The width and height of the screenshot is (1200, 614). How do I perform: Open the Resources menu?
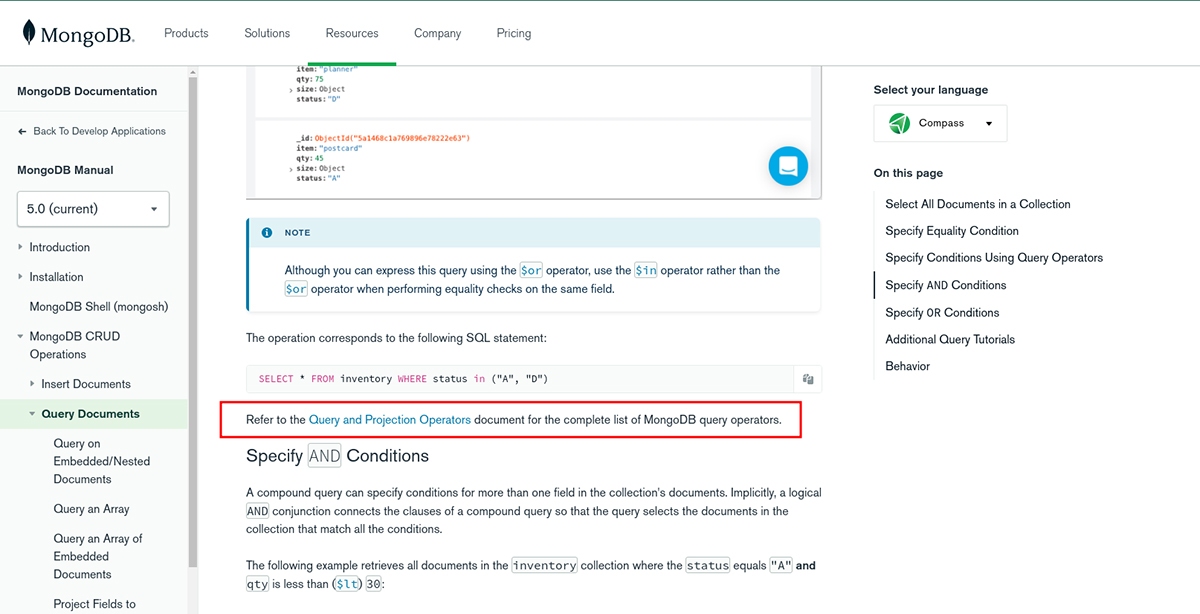351,33
